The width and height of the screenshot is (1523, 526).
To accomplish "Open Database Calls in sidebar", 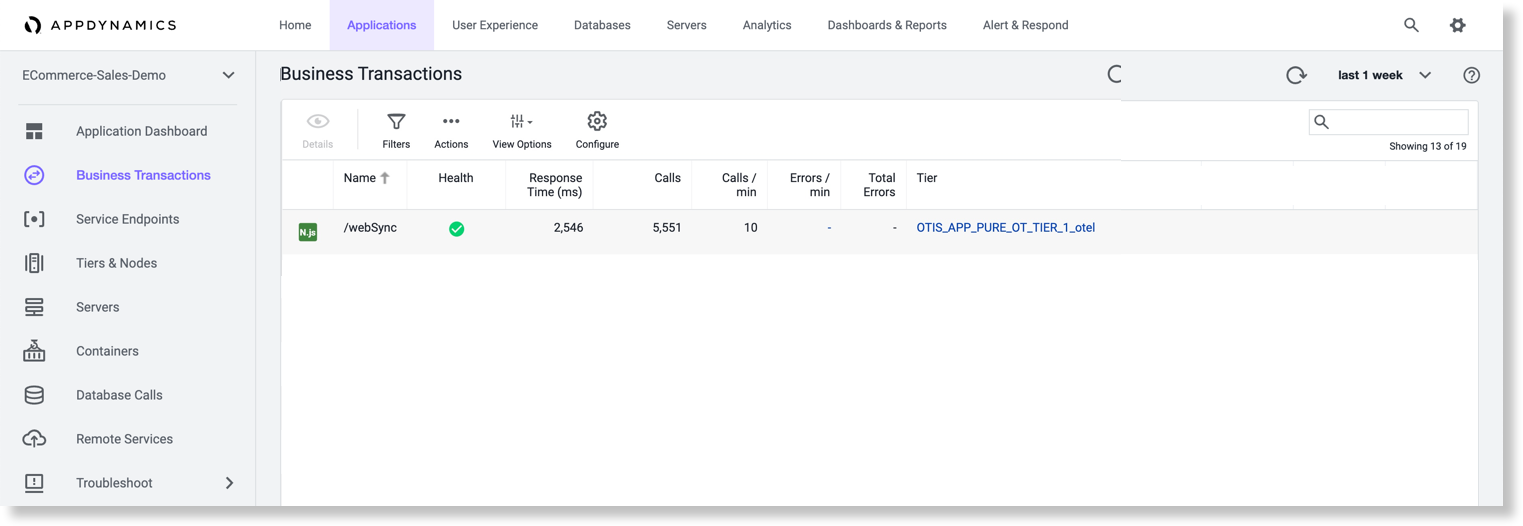I will [x=119, y=395].
